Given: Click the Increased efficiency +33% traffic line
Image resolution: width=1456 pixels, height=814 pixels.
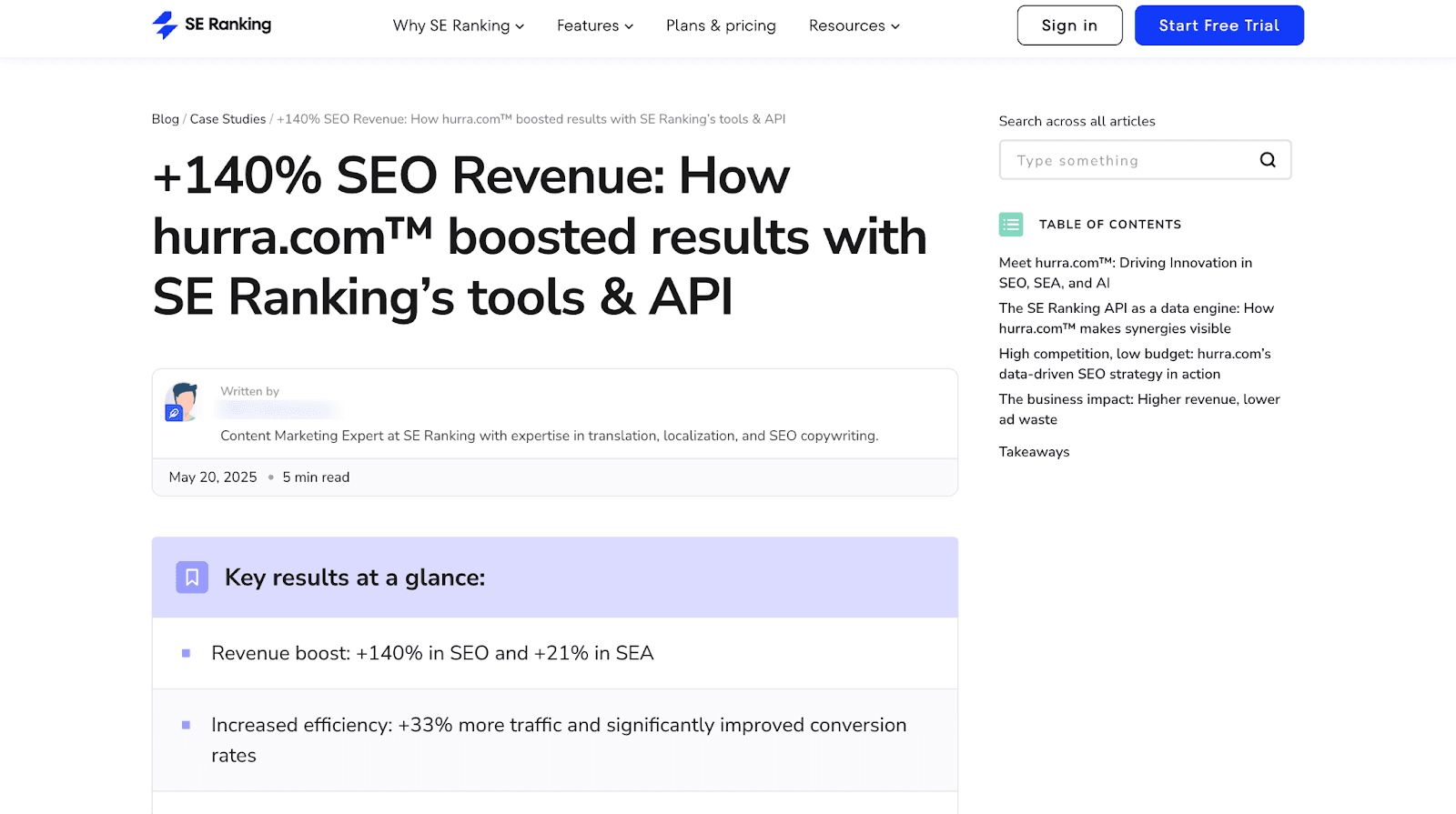Looking at the screenshot, I should tap(559, 740).
